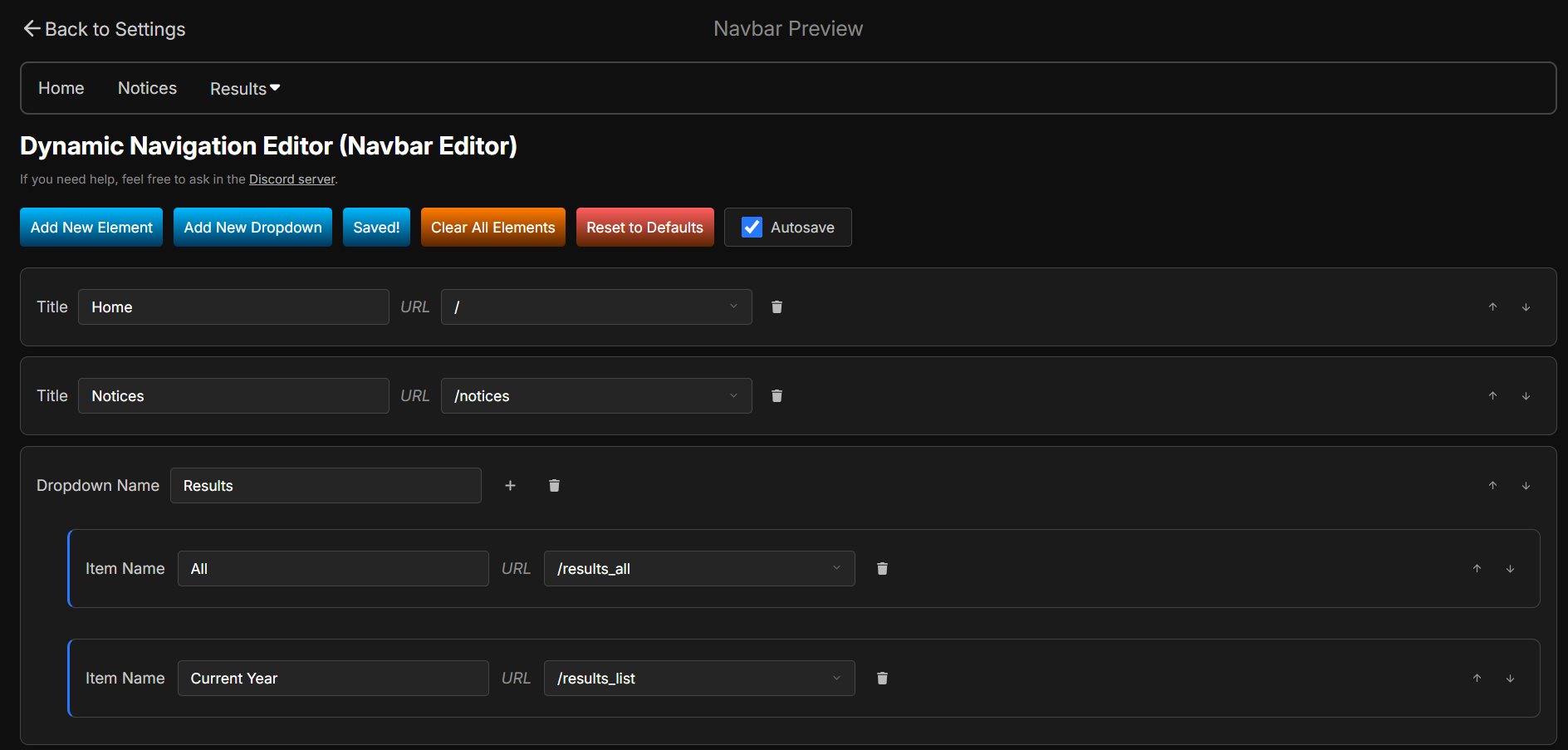Move the Notices element up
This screenshot has width=1568, height=750.
coord(1492,395)
